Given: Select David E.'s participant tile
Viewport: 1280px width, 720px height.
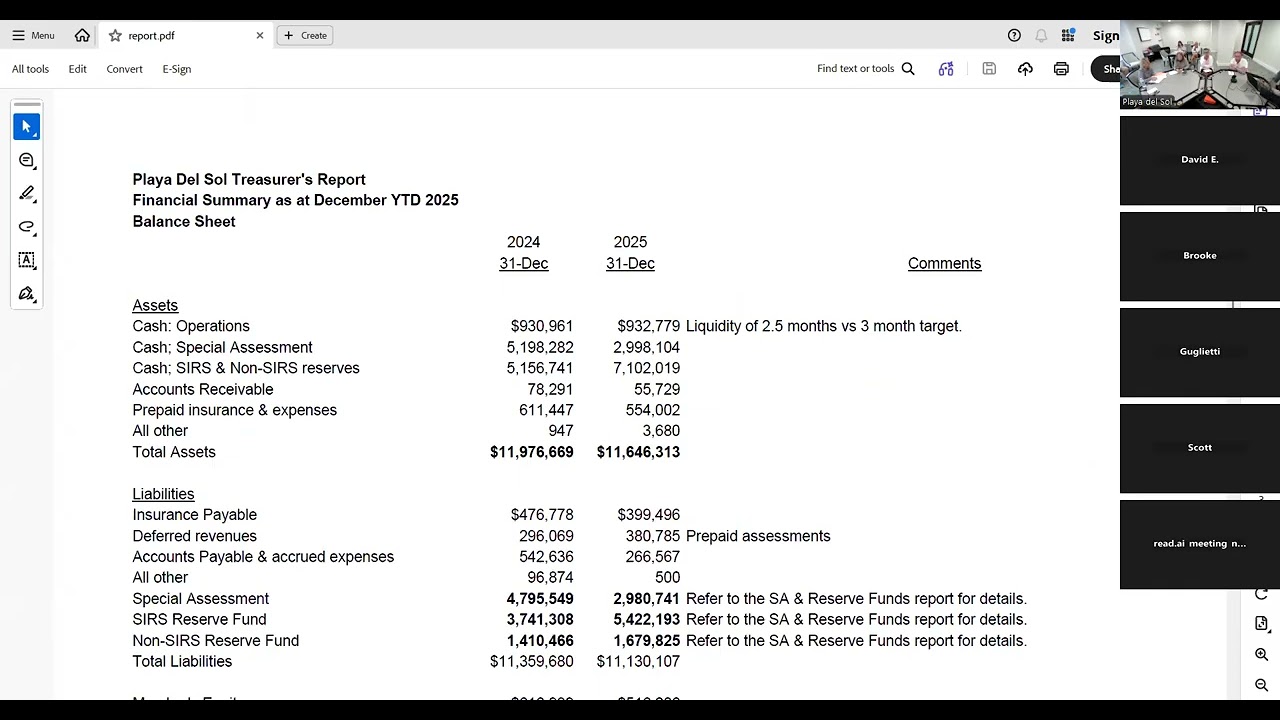Looking at the screenshot, I should [1200, 160].
